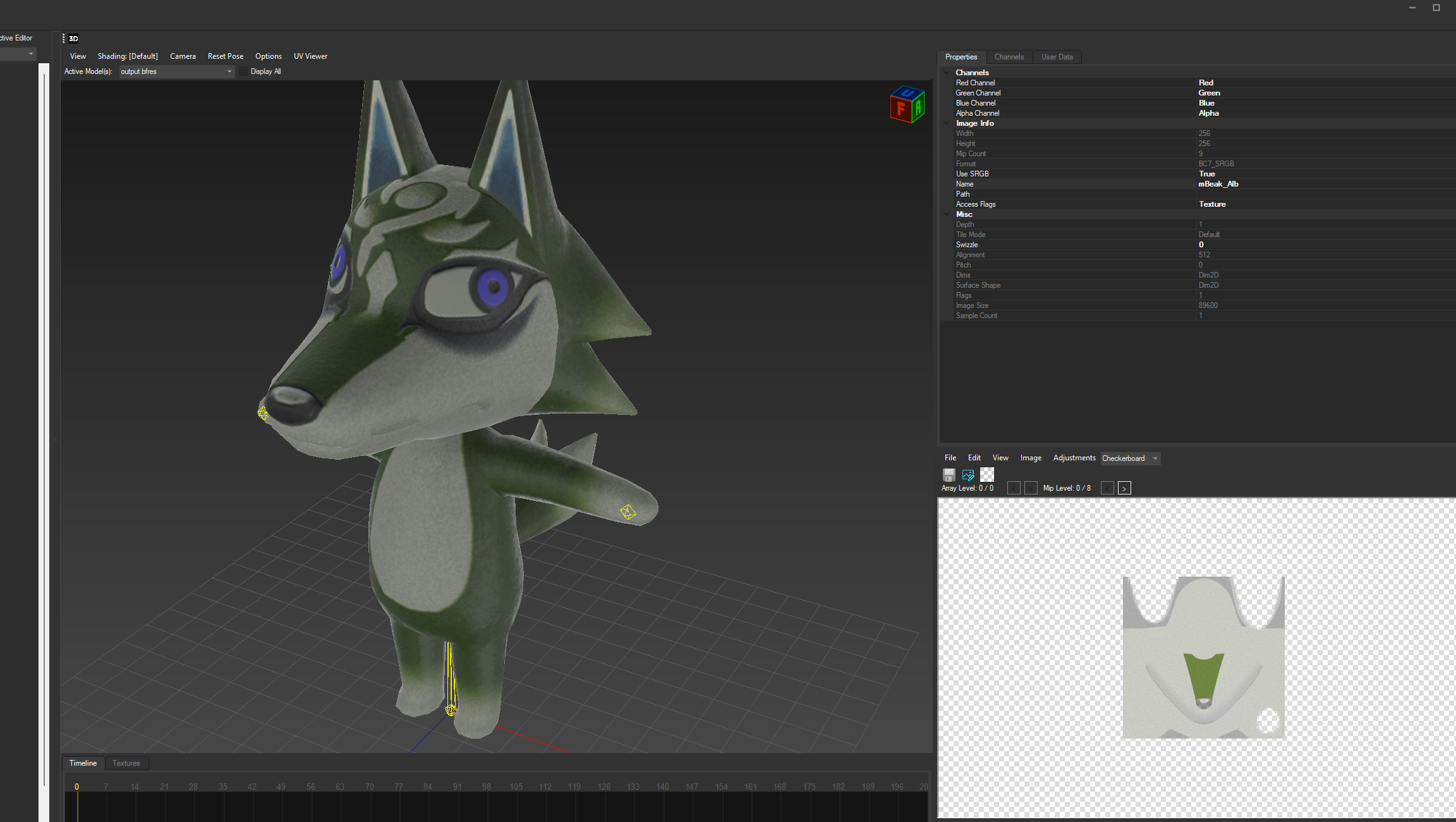The image size is (1456, 822).
Task: Switch to the Textures tab
Action: coord(126,763)
